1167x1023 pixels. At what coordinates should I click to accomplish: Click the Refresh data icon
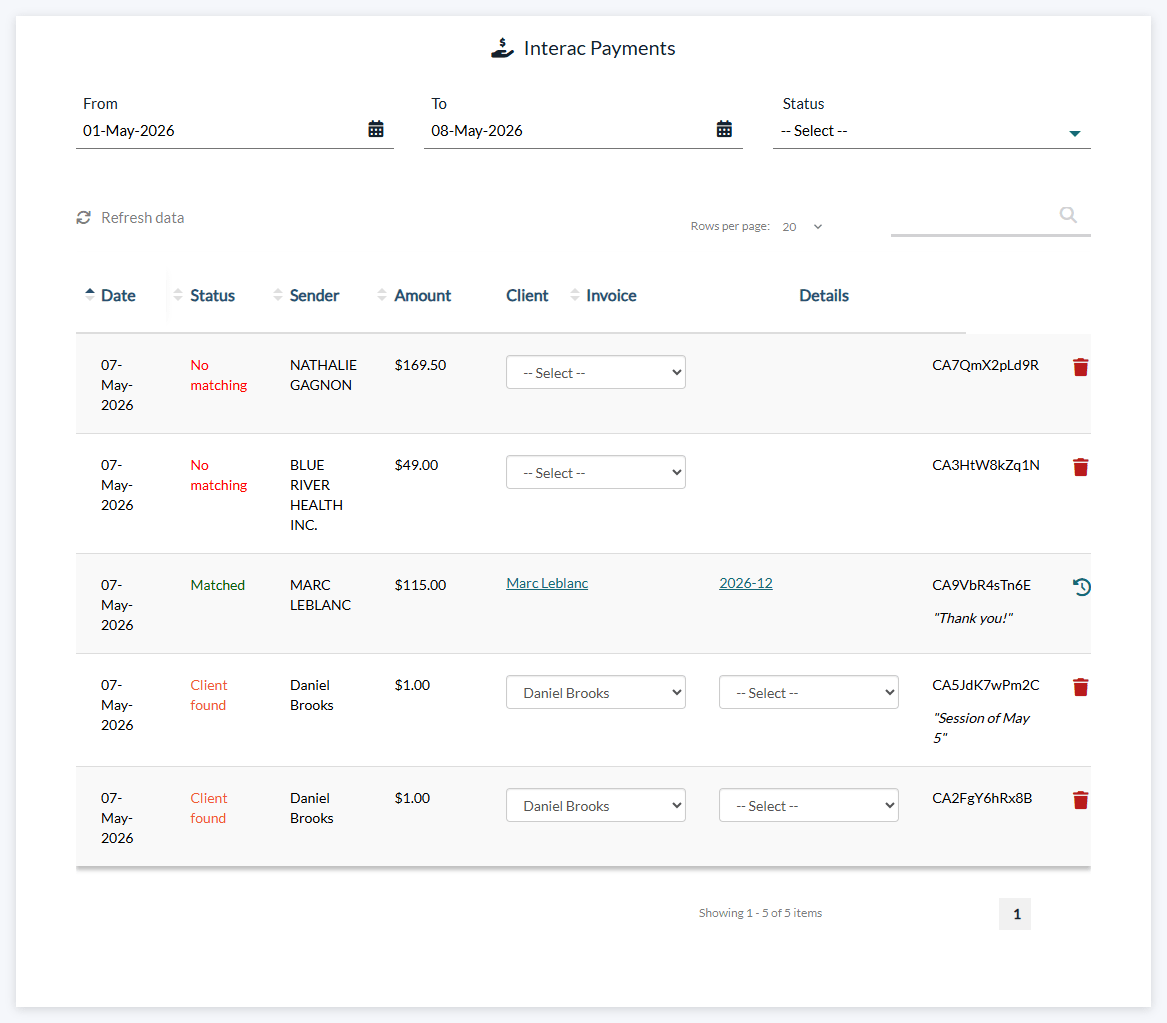click(x=83, y=217)
